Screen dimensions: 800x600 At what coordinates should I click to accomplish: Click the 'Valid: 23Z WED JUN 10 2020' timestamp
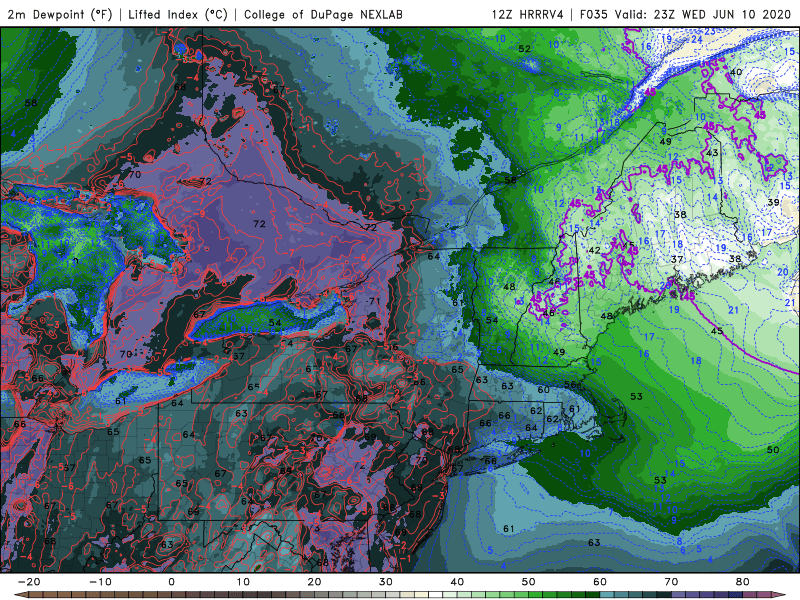click(705, 14)
